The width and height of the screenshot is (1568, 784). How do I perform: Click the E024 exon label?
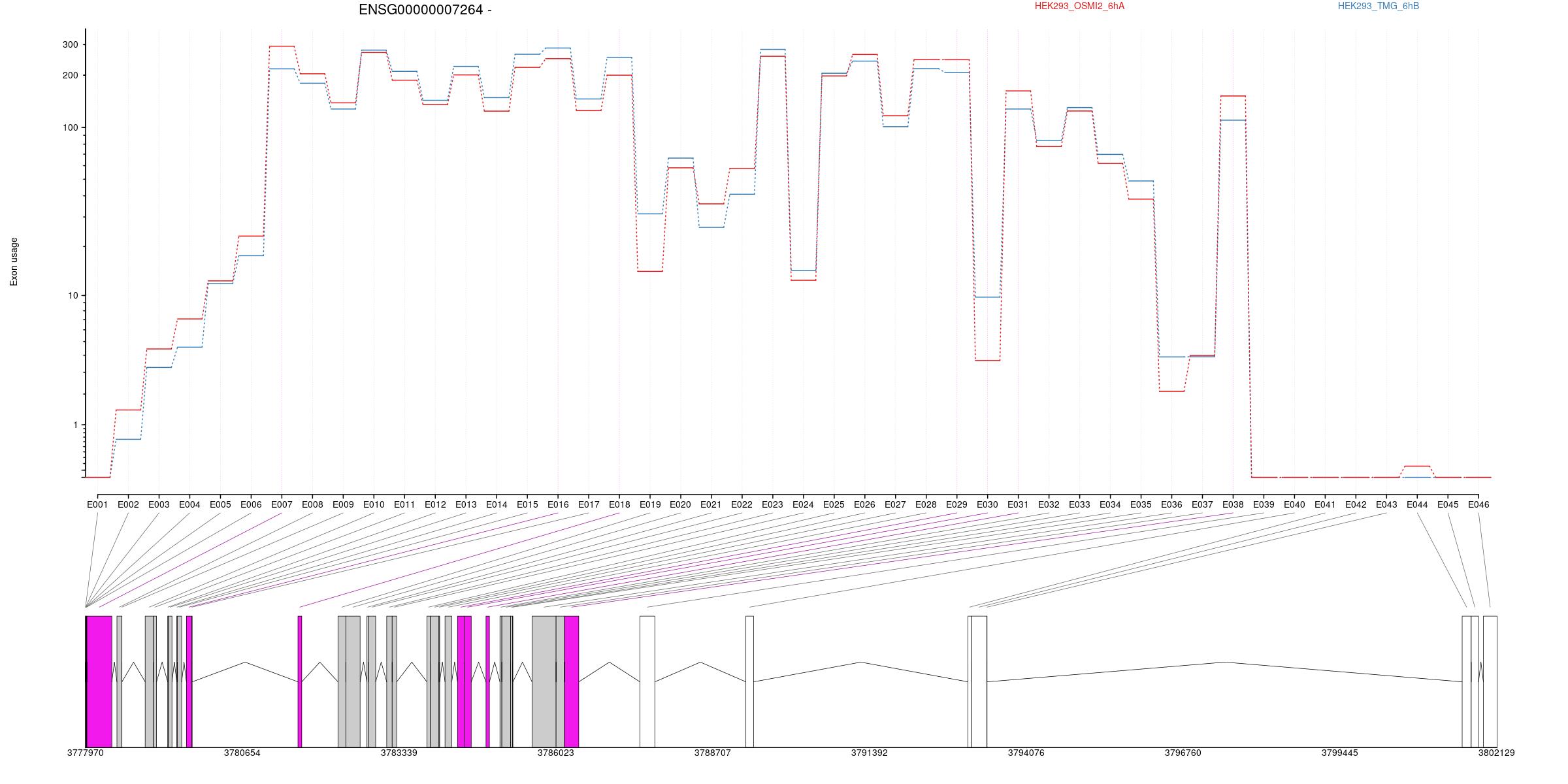point(803,504)
